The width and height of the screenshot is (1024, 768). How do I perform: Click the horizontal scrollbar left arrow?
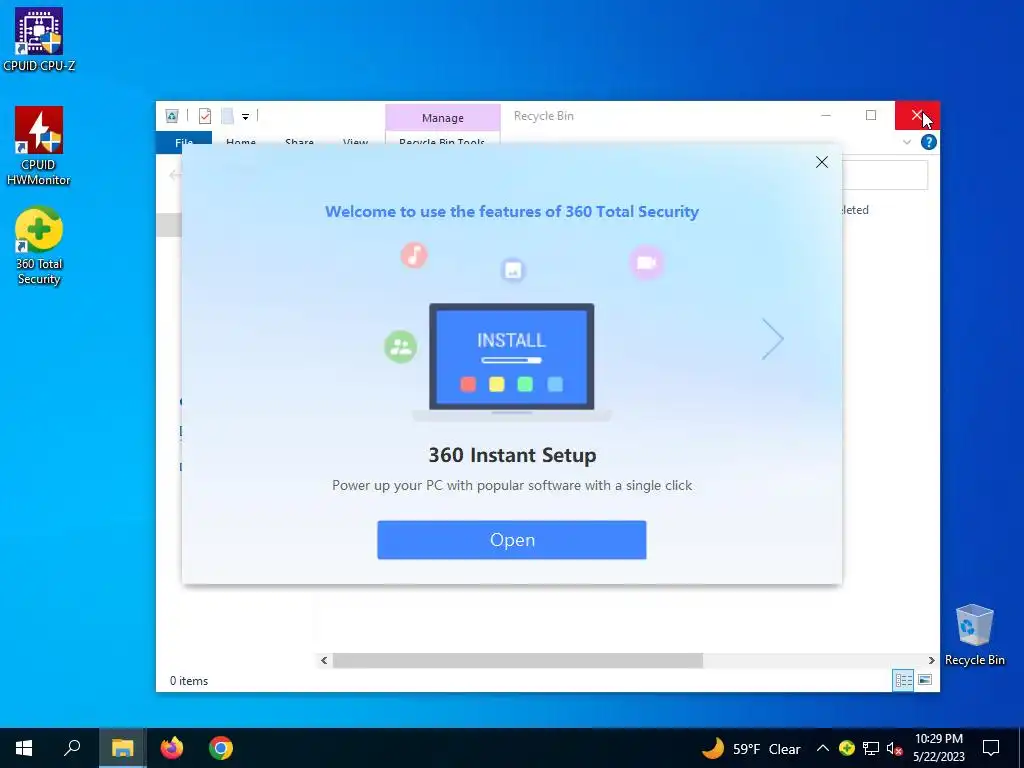[324, 660]
